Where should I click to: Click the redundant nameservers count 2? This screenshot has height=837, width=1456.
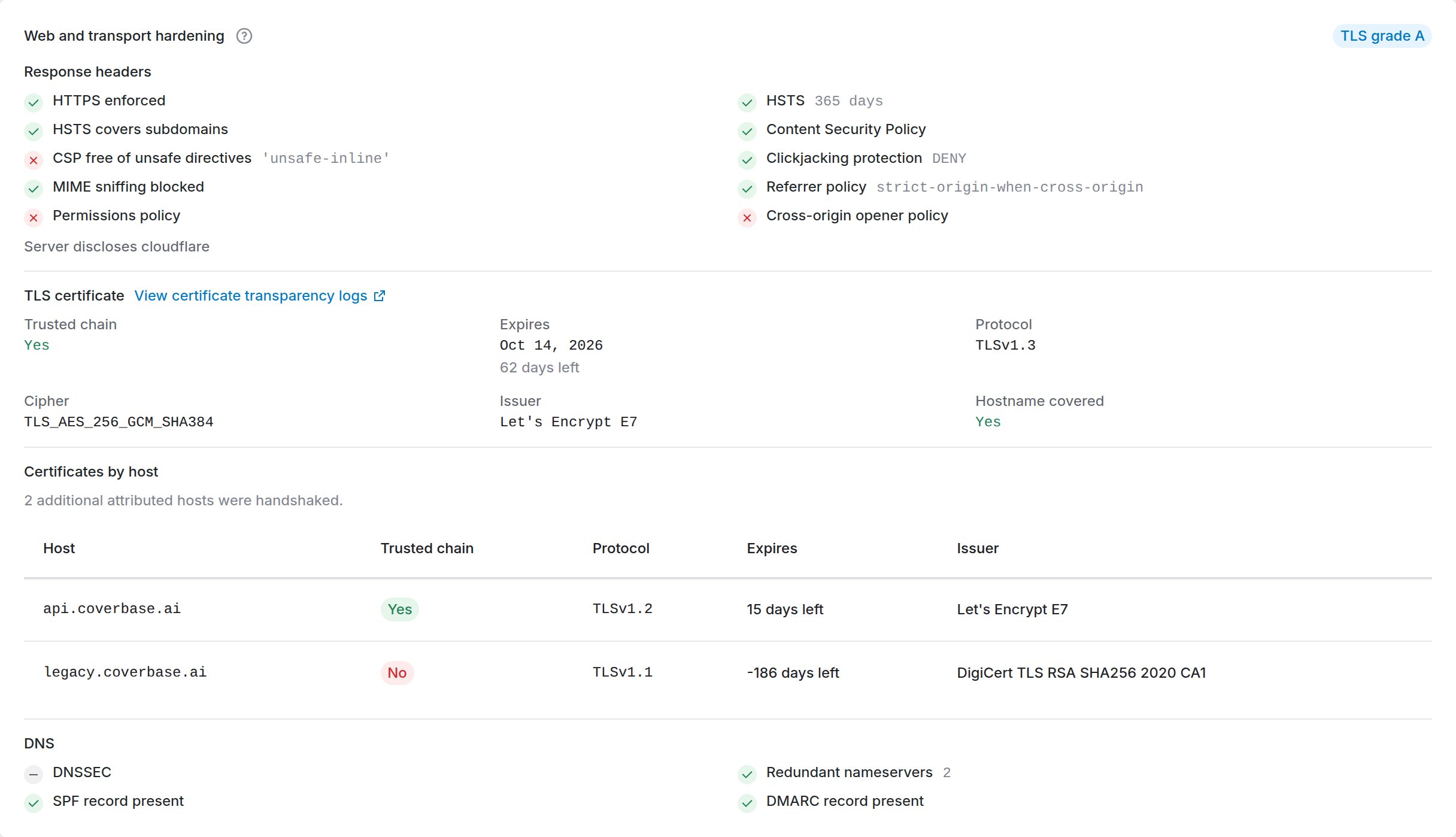[x=947, y=773]
